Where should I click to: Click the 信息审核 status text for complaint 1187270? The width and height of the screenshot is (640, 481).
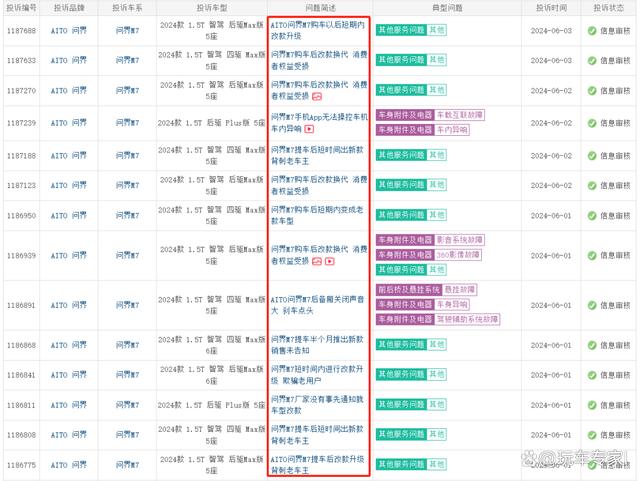[x=615, y=91]
